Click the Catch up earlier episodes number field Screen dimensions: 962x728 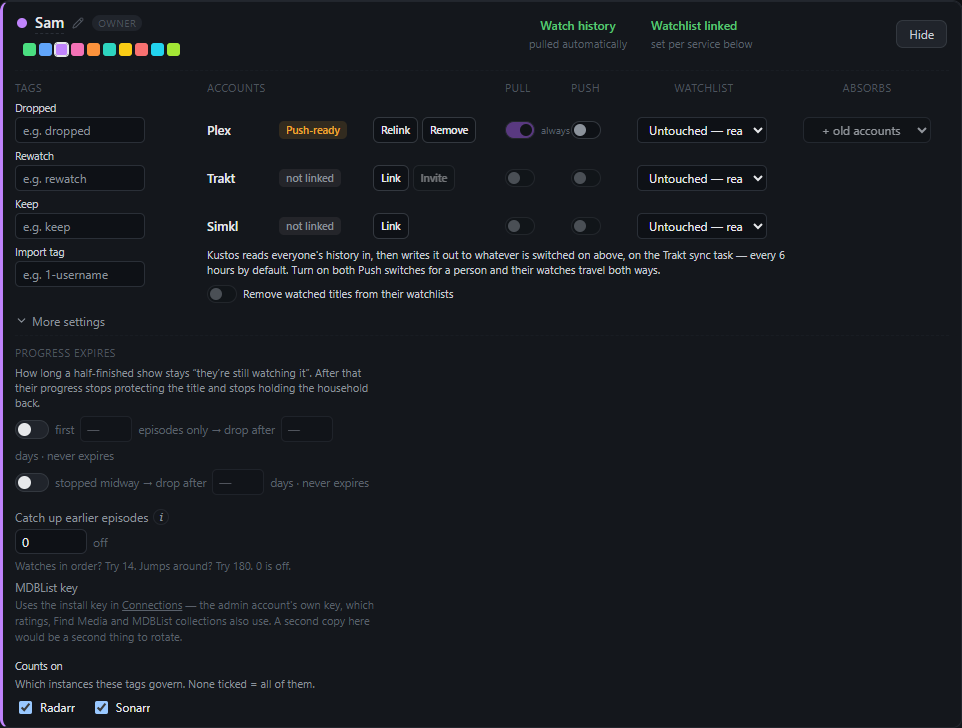(x=51, y=542)
